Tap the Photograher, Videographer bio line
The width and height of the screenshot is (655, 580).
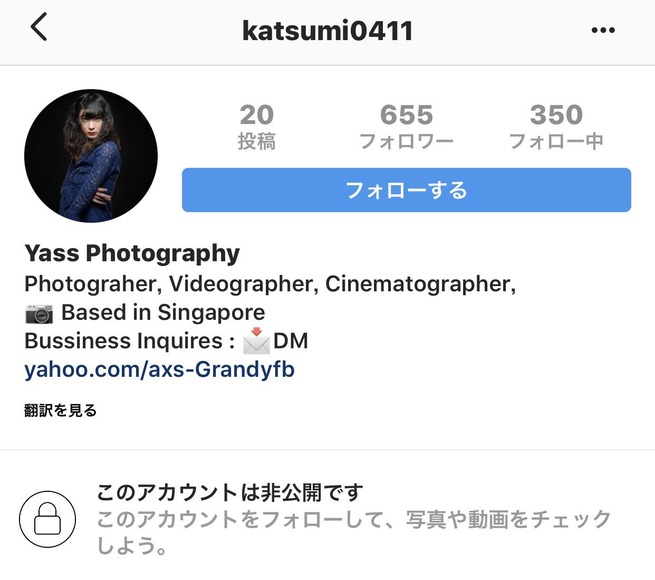270,284
